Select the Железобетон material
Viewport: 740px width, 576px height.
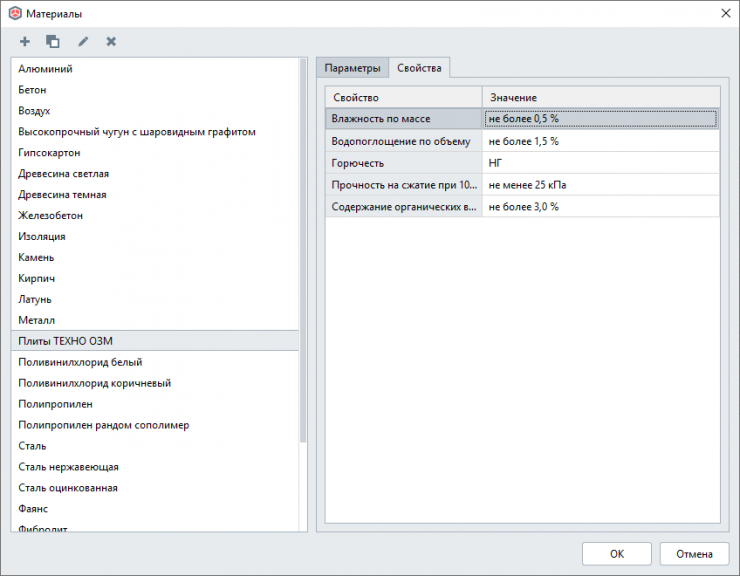pyautogui.click(x=50, y=215)
